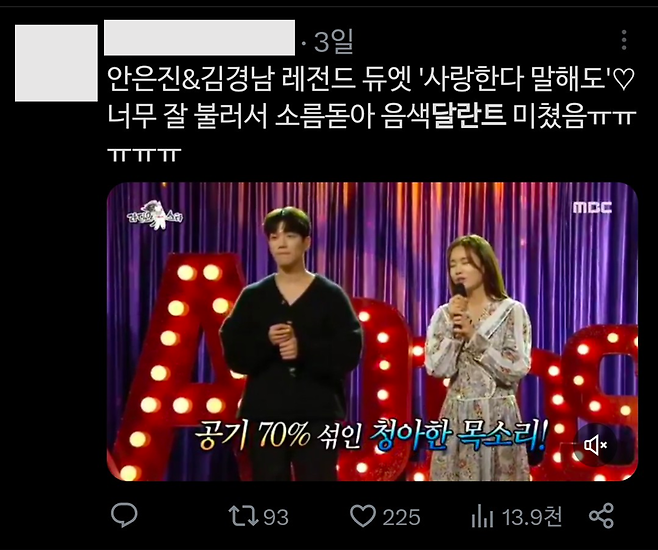Click the show logo at the video's top-left
This screenshot has width=658, height=550.
click(x=155, y=214)
